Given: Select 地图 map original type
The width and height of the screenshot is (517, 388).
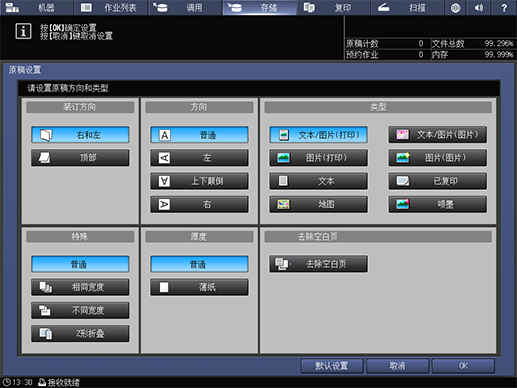Looking at the screenshot, I should click(319, 204).
